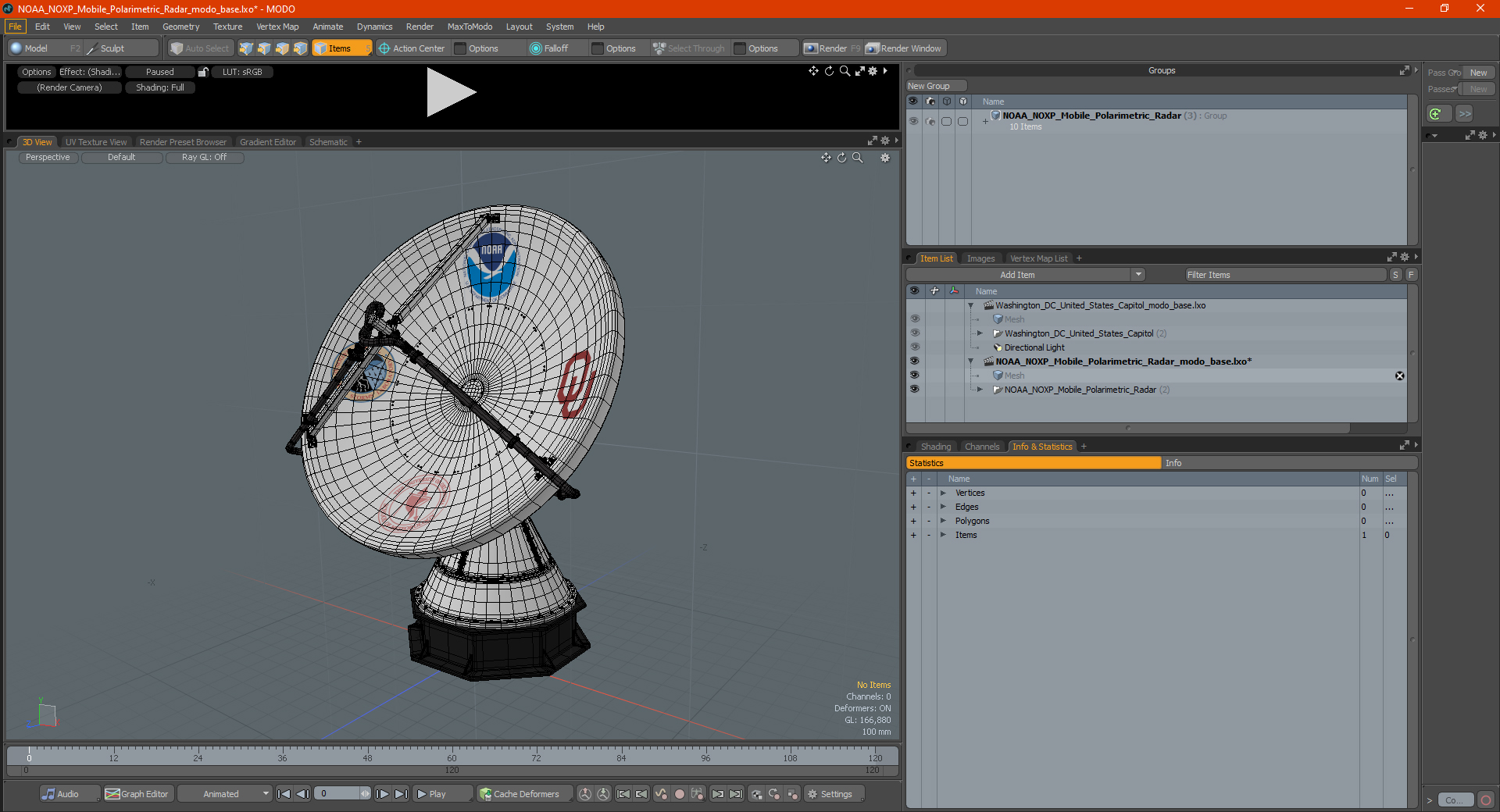Switch to Channels tab
The width and height of the screenshot is (1500, 812).
[982, 447]
